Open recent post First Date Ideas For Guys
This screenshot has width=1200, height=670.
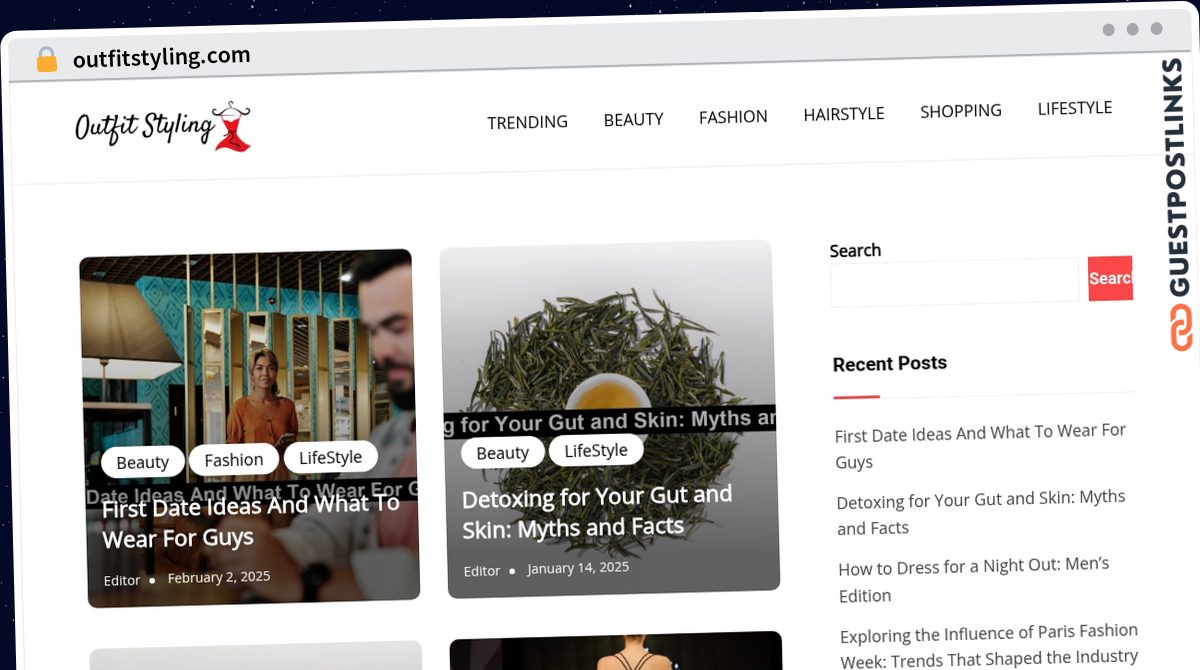(x=981, y=446)
